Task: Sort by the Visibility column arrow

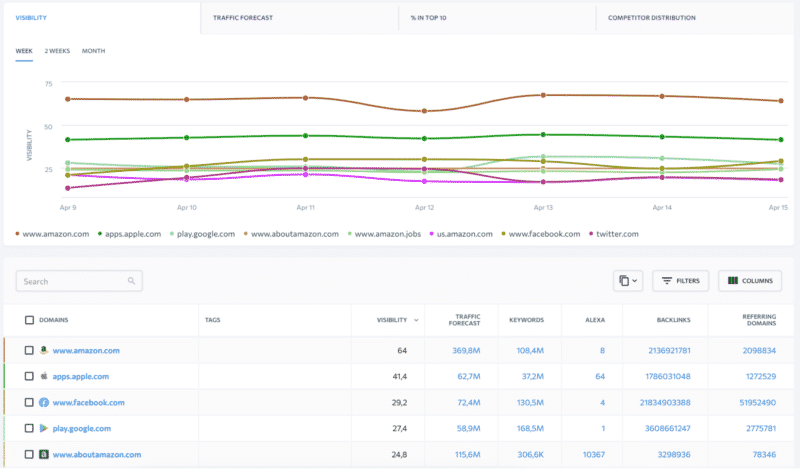Action: pyautogui.click(x=417, y=321)
